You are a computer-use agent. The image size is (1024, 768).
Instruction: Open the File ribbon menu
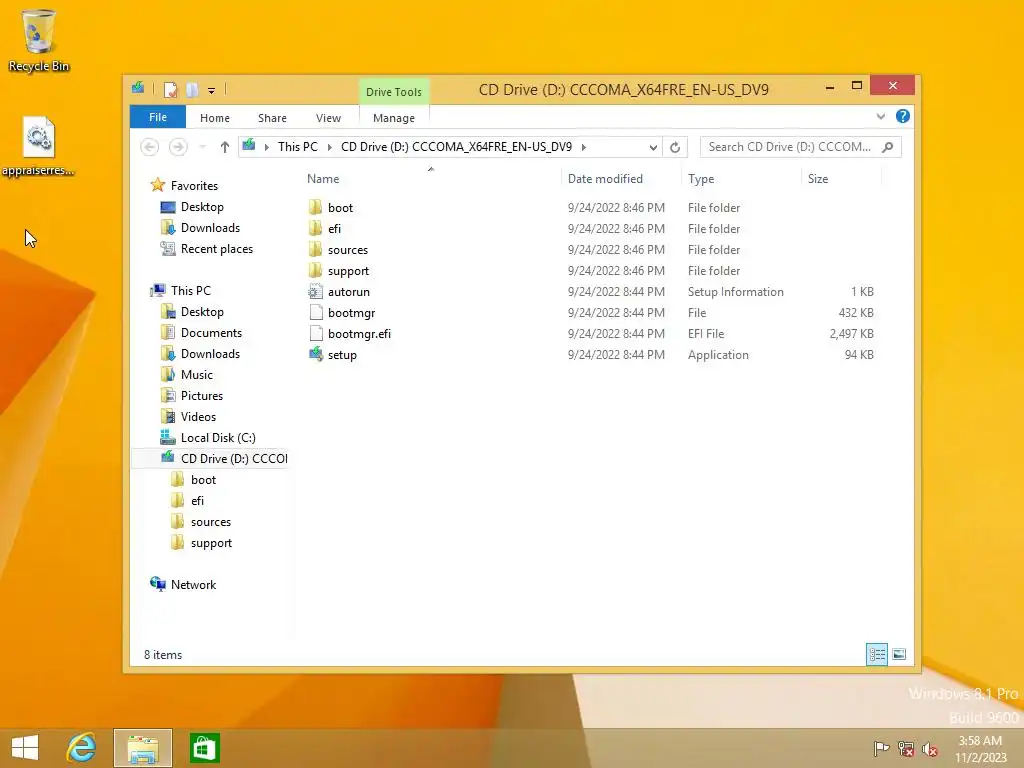pyautogui.click(x=158, y=118)
